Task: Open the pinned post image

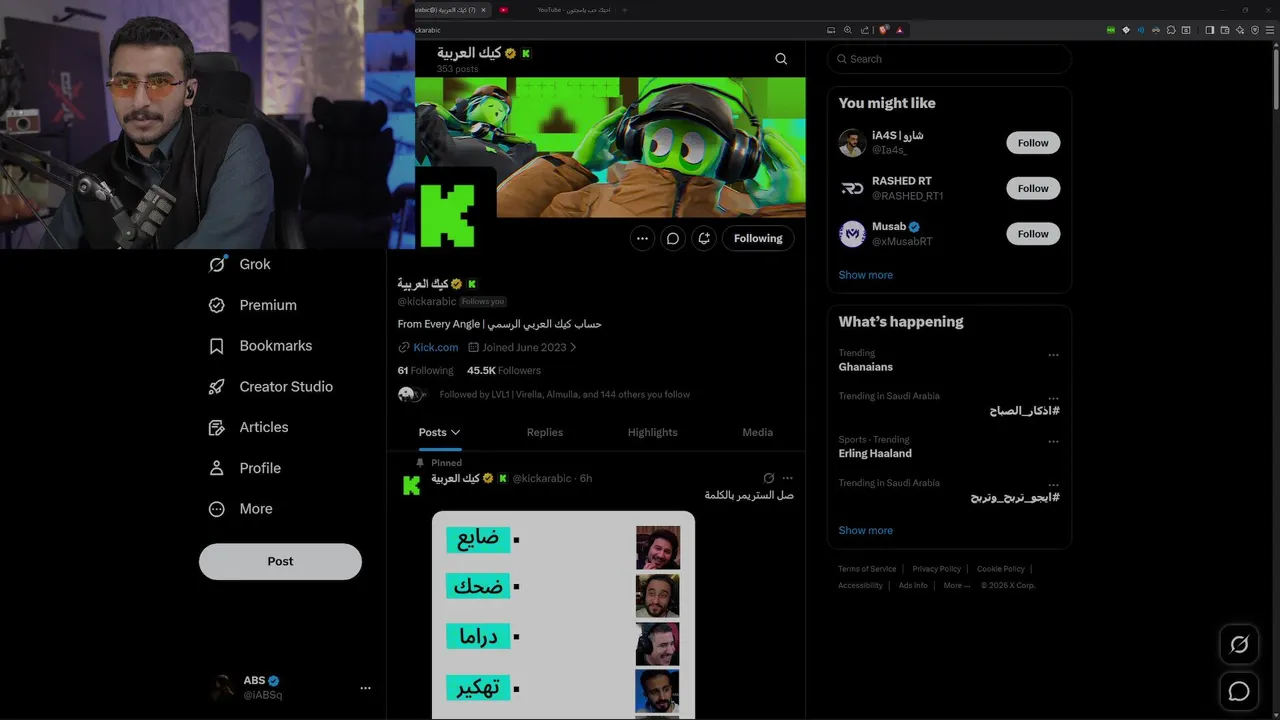Action: [563, 615]
